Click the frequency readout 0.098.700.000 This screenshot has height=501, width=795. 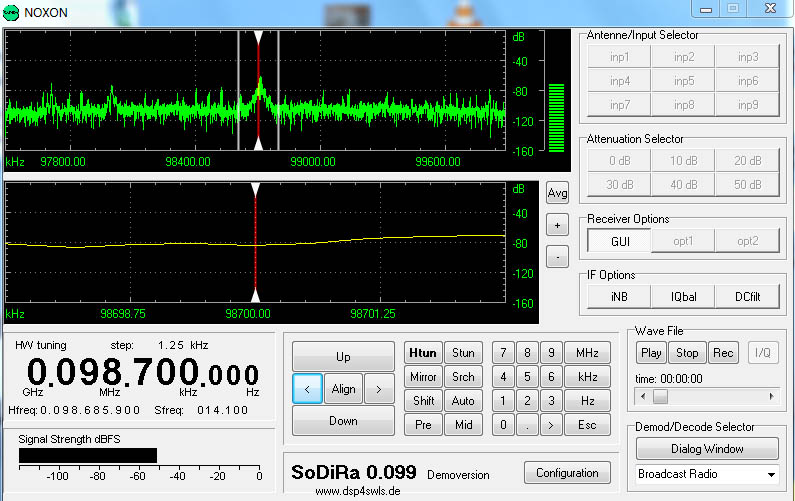tap(142, 373)
